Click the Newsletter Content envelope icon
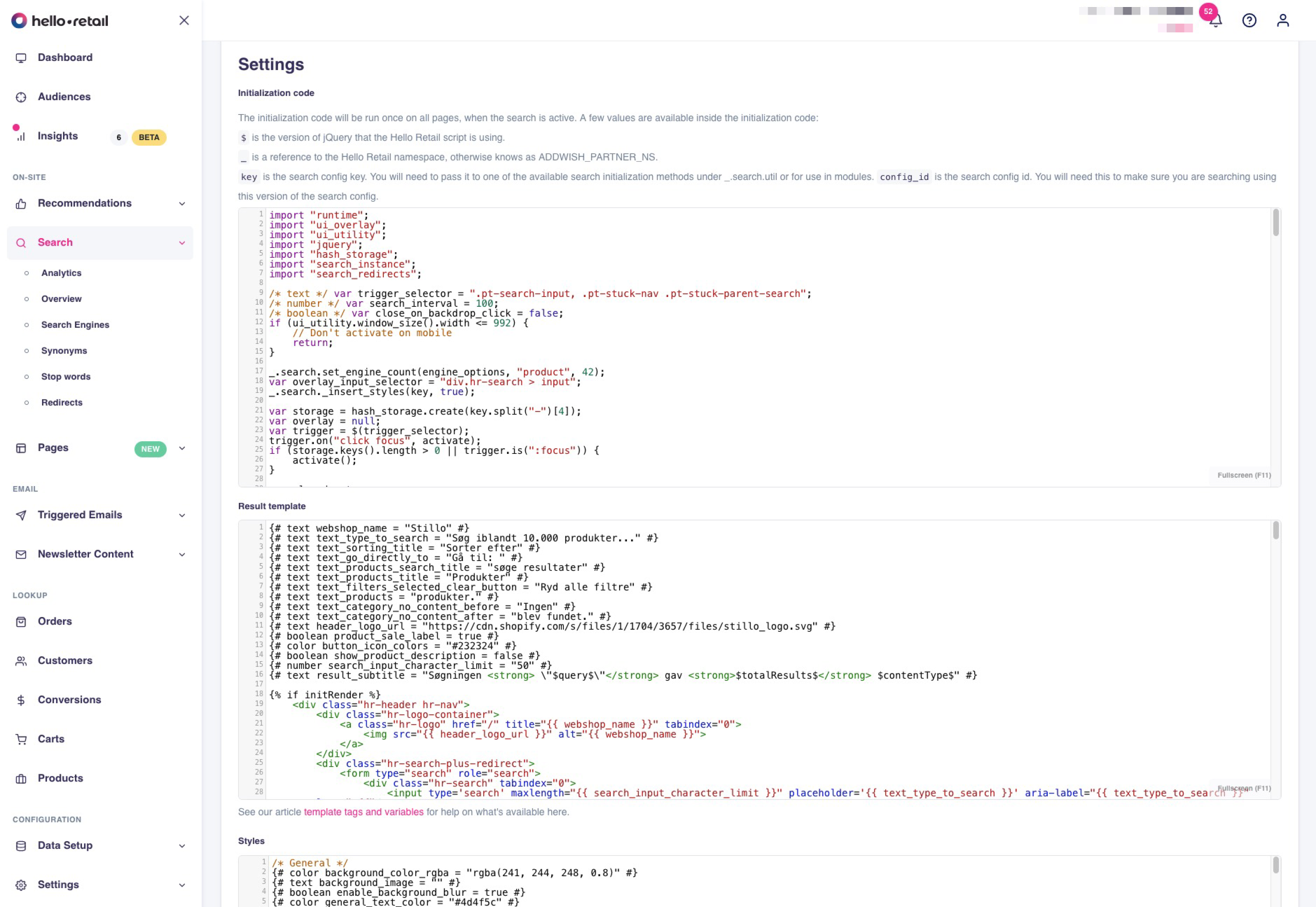1316x907 pixels. (21, 555)
